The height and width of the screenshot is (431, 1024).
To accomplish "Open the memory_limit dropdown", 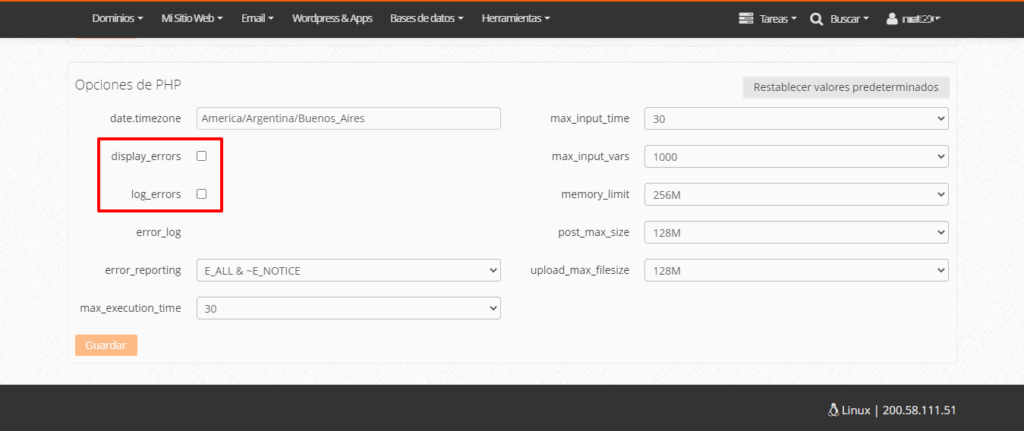I will (x=797, y=195).
